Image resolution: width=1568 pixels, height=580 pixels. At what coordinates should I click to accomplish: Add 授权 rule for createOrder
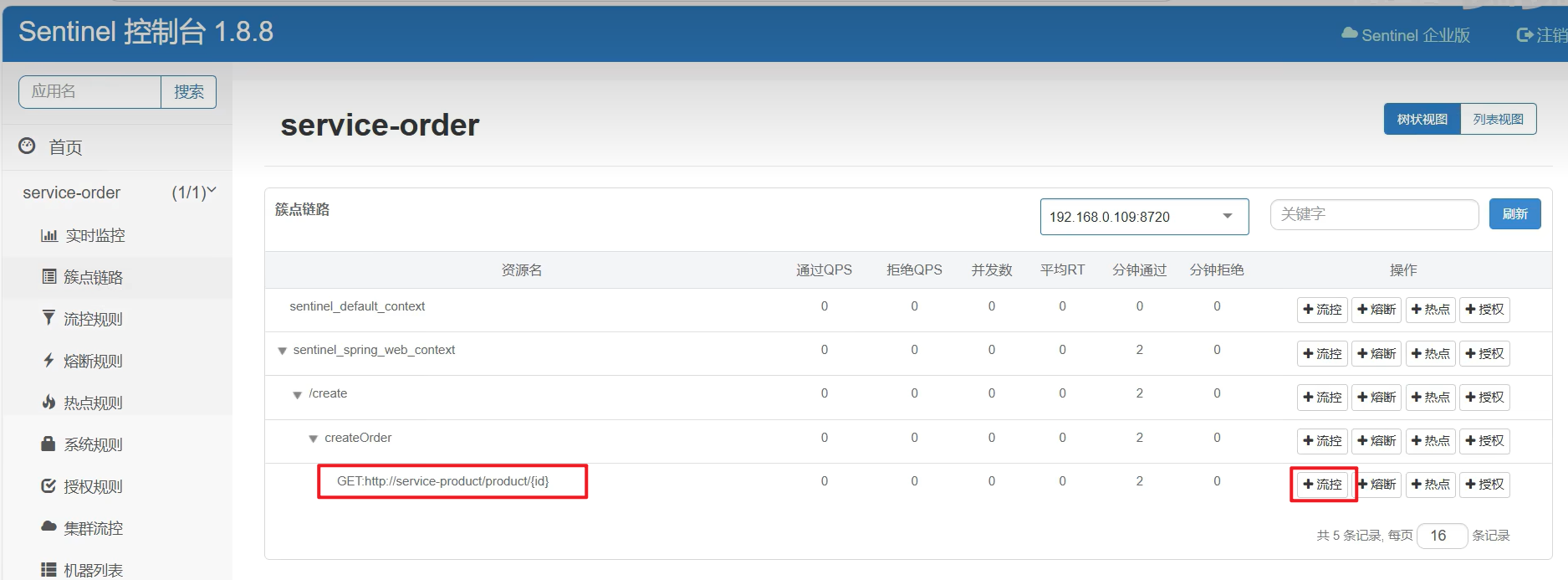1484,440
